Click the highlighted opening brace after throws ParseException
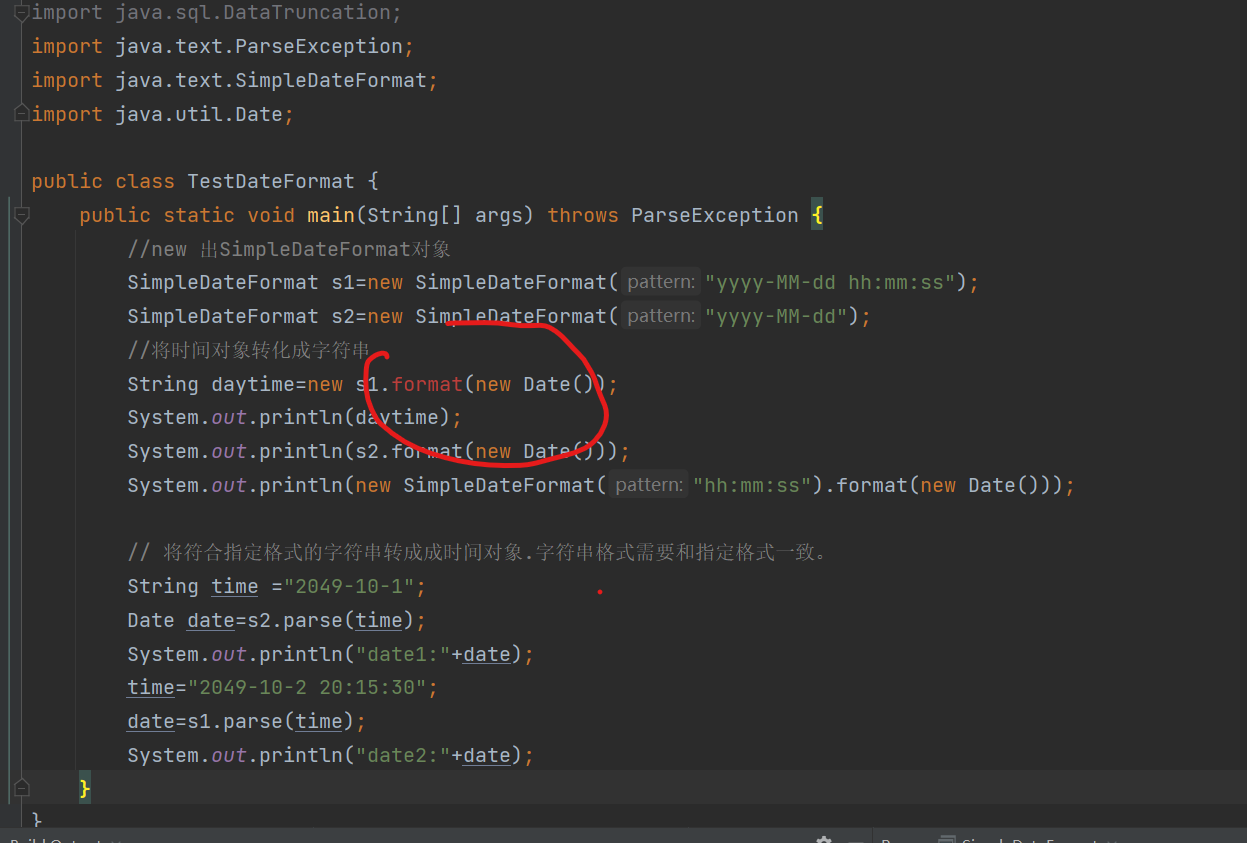 point(817,215)
